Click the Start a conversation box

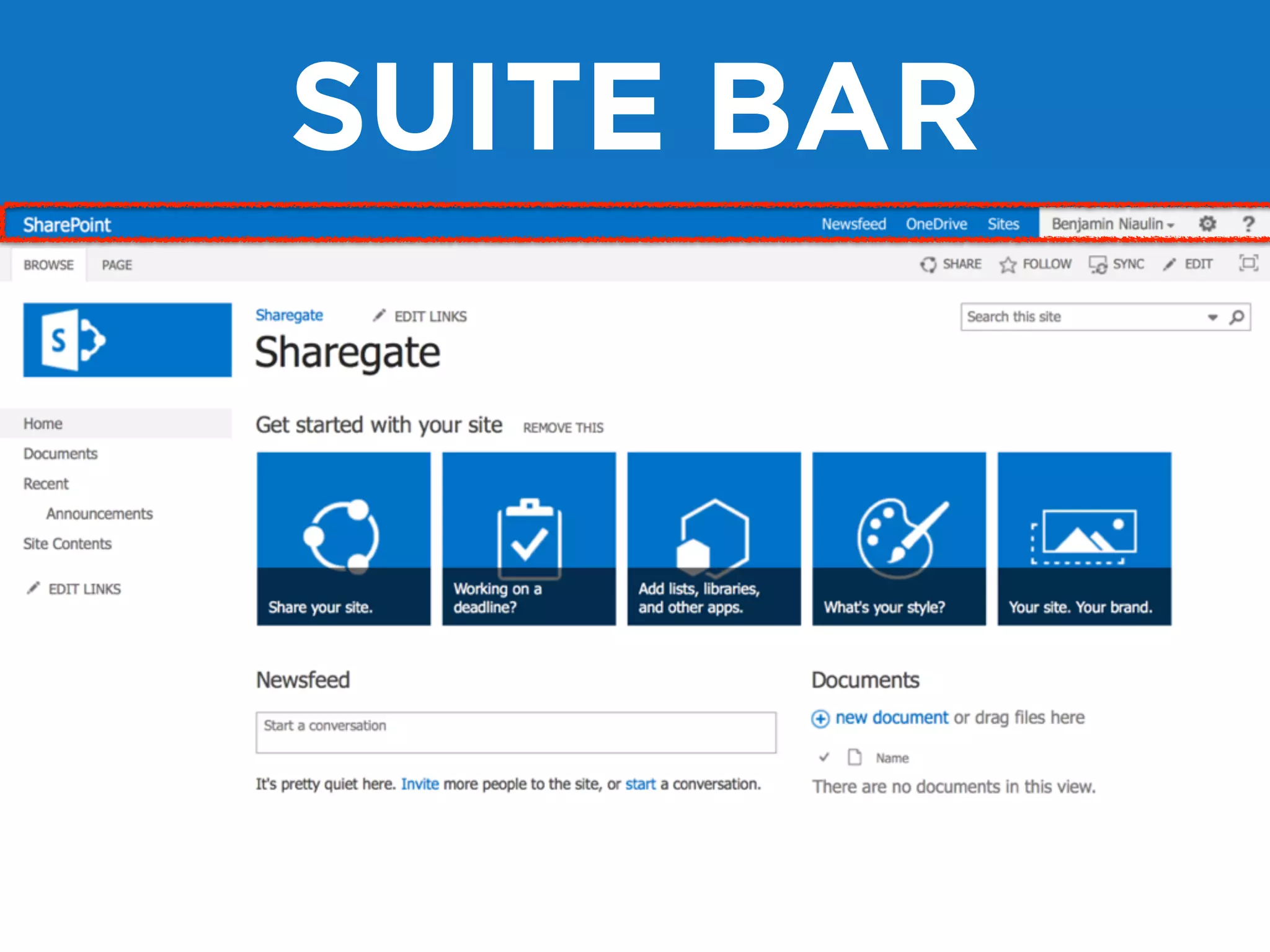515,733
